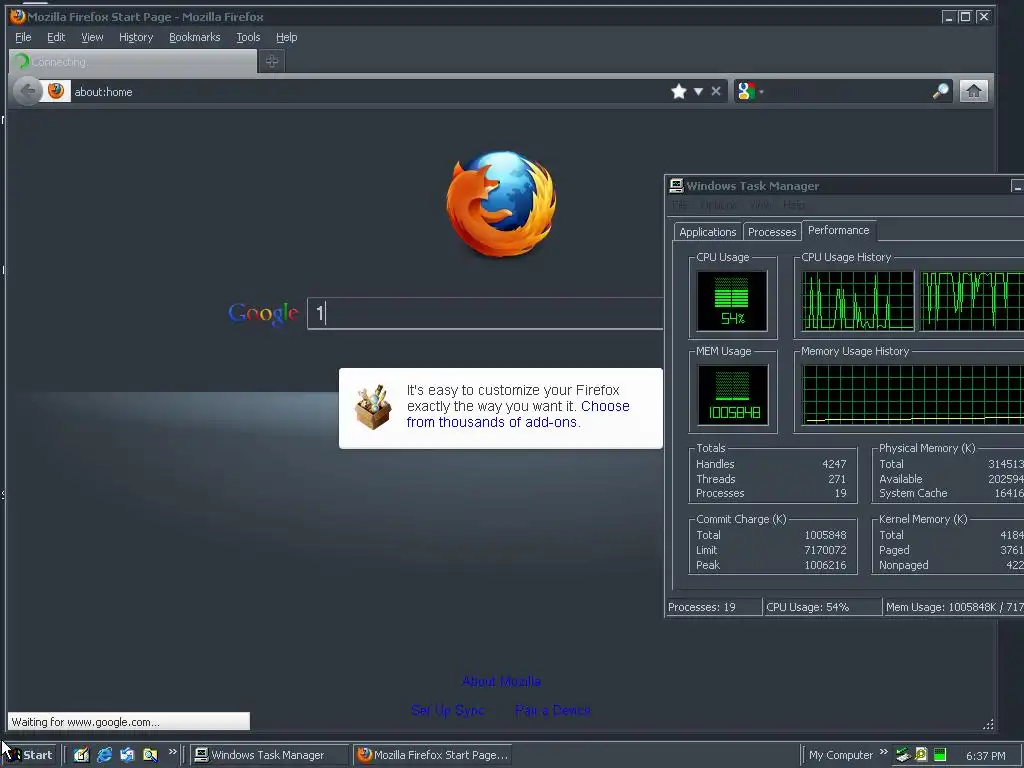Image resolution: width=1024 pixels, height=768 pixels.
Task: Click My Computer toolbar in taskbar
Action: [x=840, y=755]
